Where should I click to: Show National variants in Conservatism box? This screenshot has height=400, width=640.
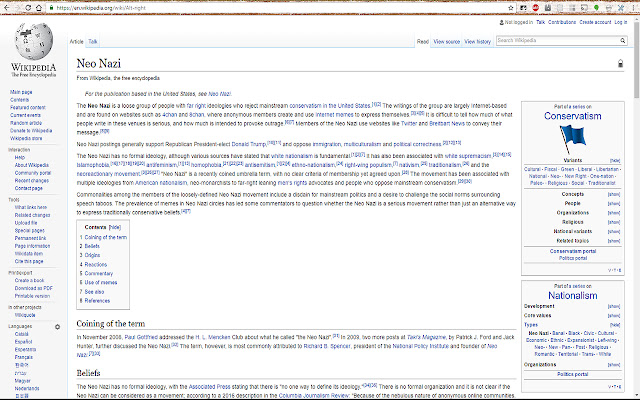pos(614,232)
